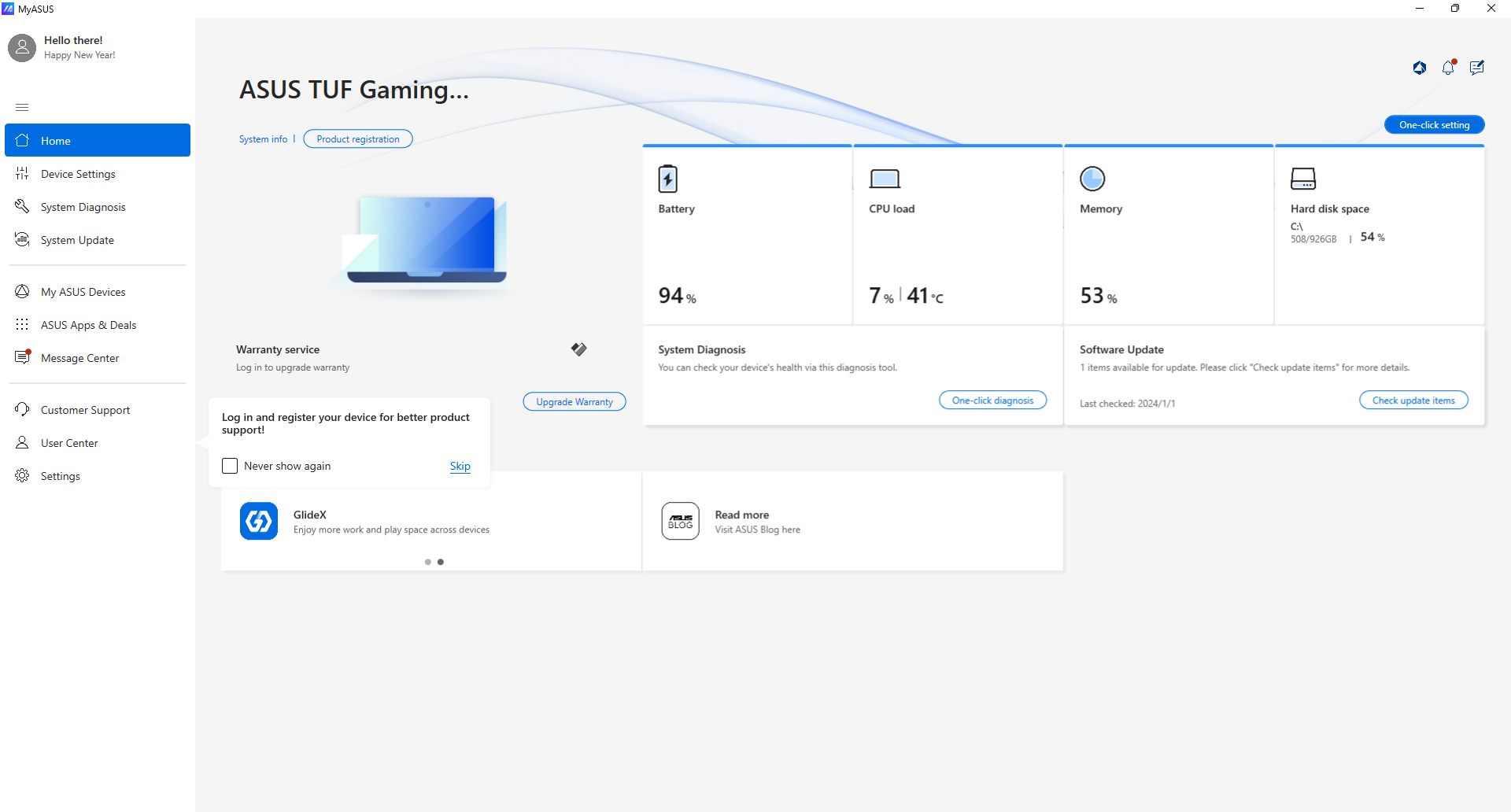Select ASUS Apps & Deals menu item
The height and width of the screenshot is (812, 1511).
98,324
